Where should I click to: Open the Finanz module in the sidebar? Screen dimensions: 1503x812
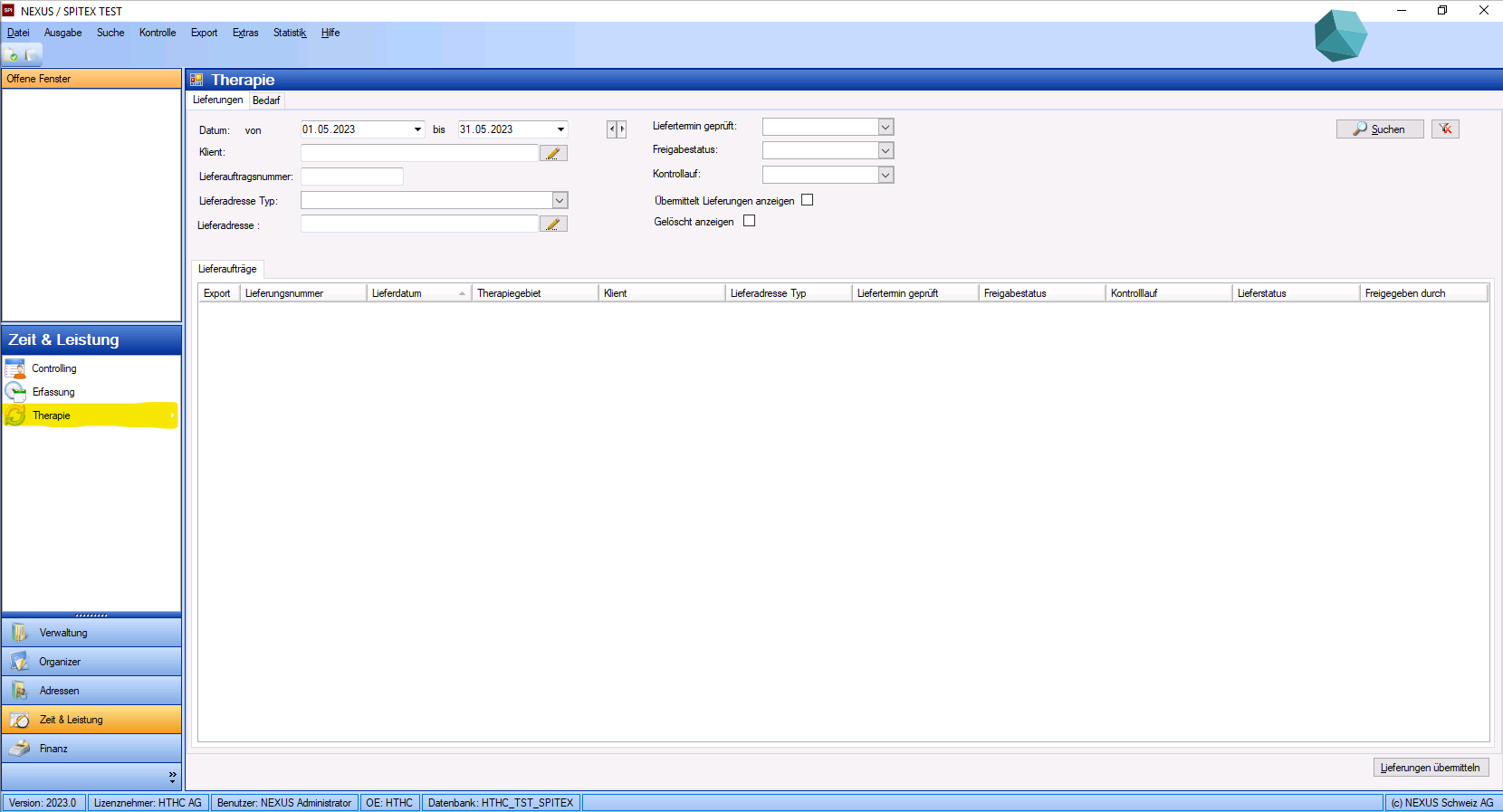click(x=91, y=749)
